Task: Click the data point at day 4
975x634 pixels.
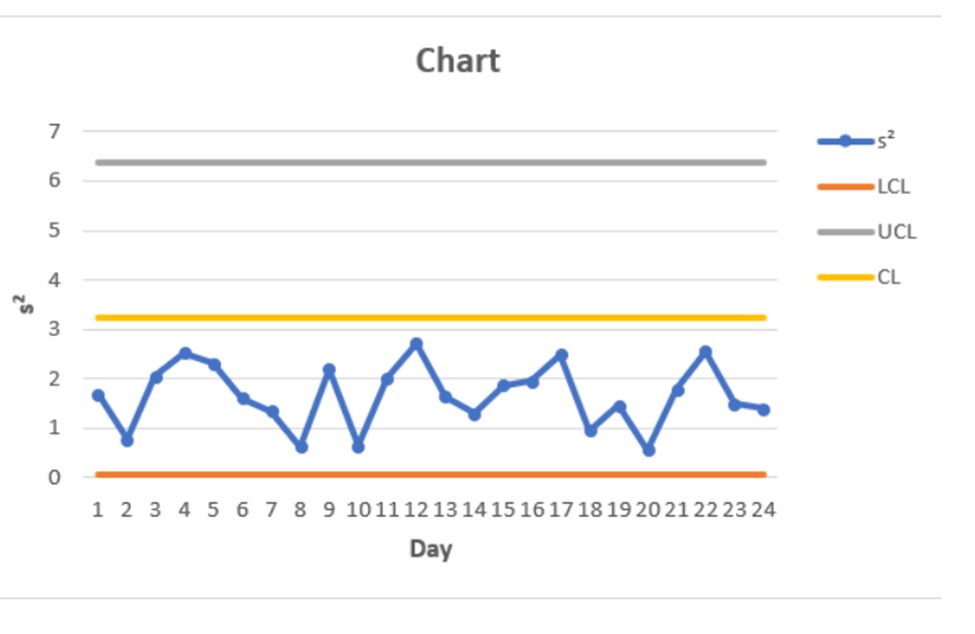Action: click(x=185, y=353)
